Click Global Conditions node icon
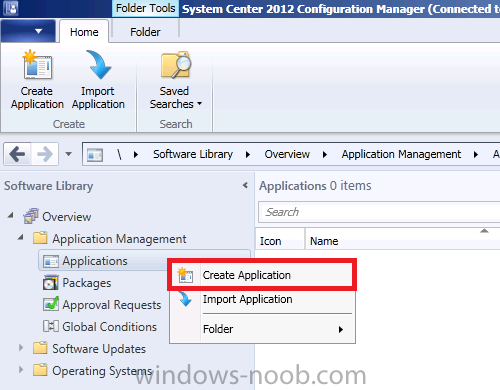The height and width of the screenshot is (390, 500). [51, 326]
